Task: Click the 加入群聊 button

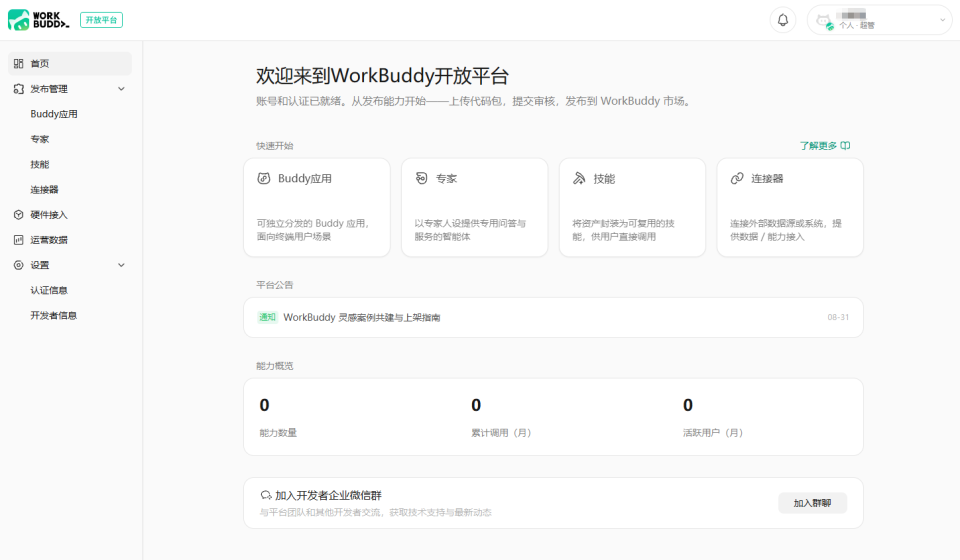Action: 812,503
